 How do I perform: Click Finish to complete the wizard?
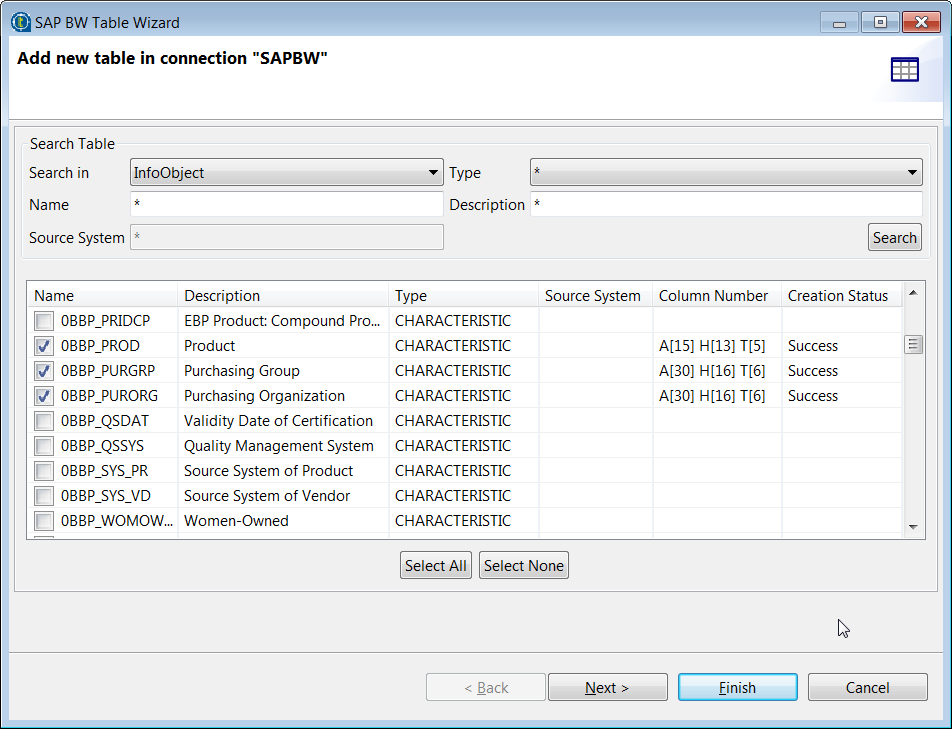click(737, 688)
